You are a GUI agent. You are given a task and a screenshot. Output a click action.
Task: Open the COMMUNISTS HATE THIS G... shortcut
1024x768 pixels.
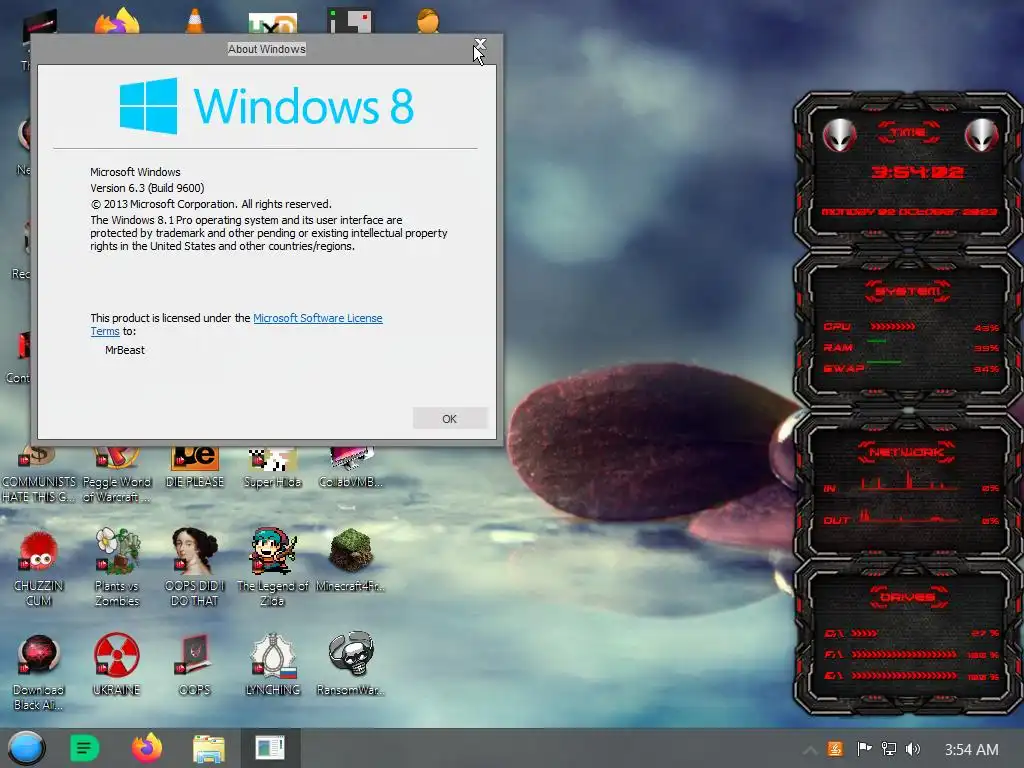39,474
